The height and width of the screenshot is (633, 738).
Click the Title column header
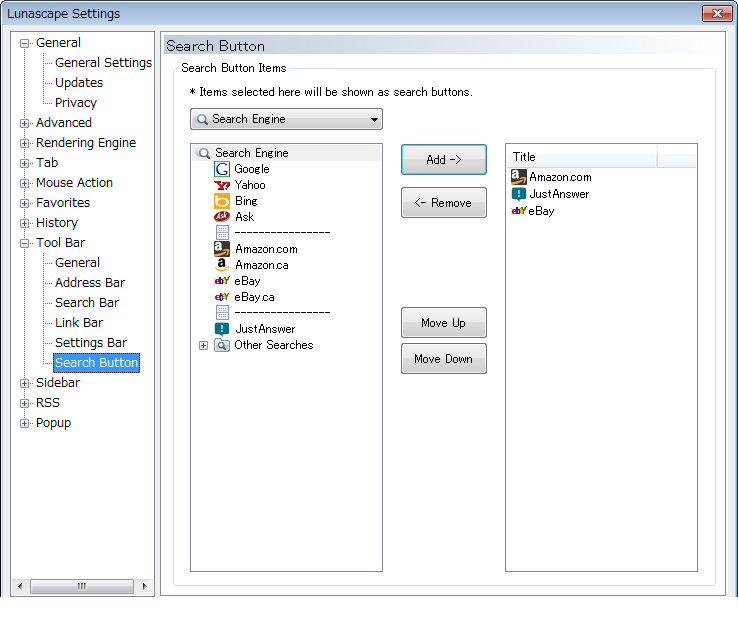(582, 157)
